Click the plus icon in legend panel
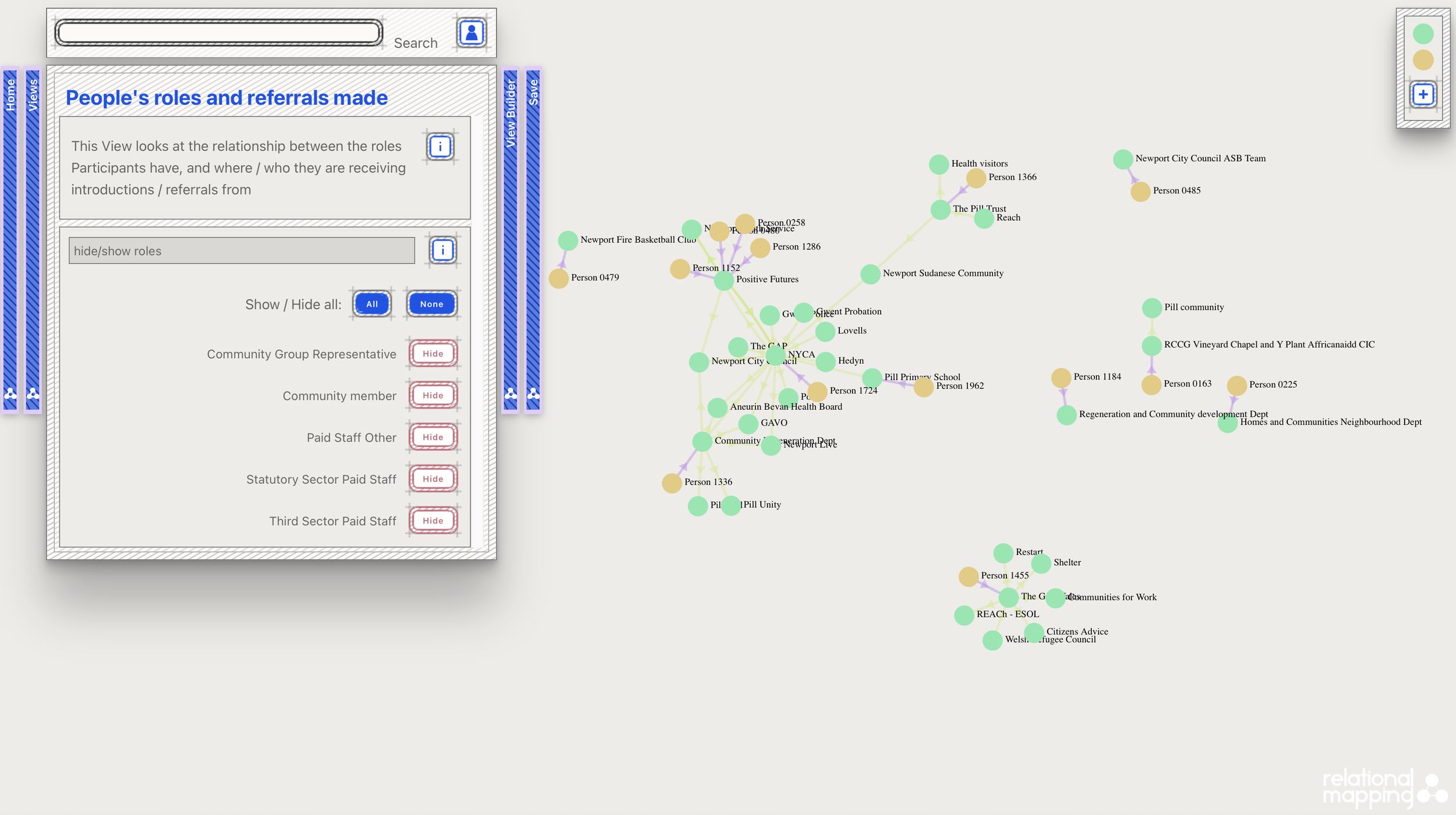 click(x=1422, y=94)
